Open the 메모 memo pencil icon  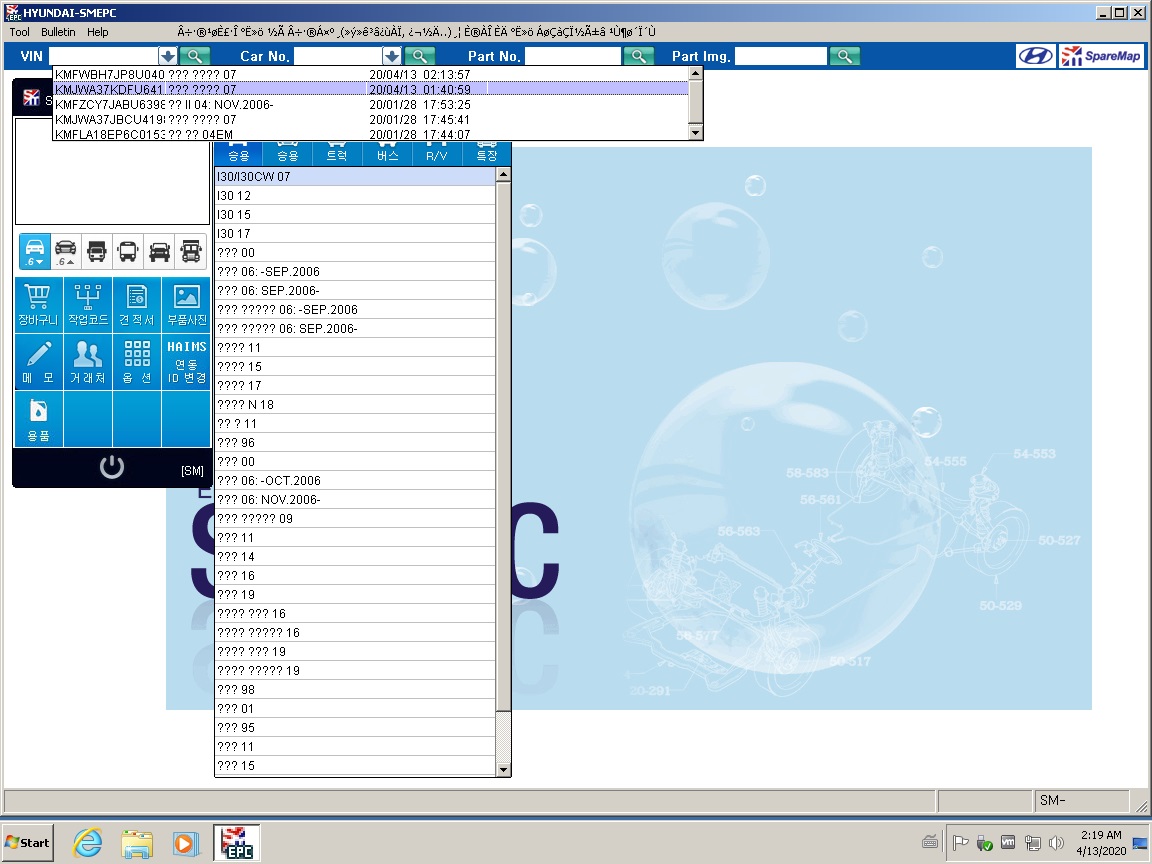coord(38,362)
